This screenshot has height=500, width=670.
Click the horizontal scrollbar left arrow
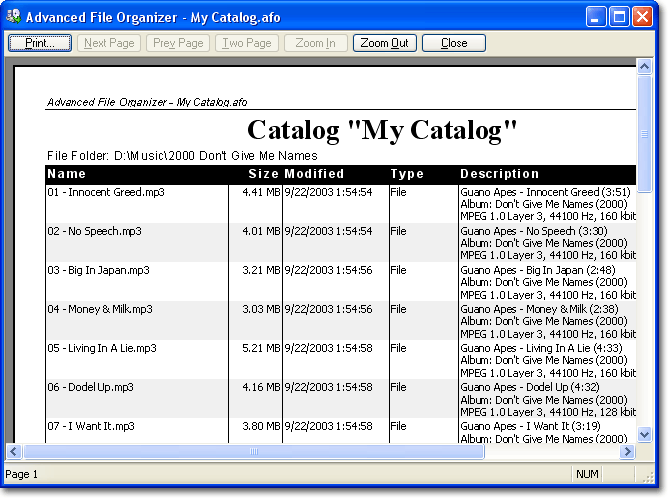pyautogui.click(x=14, y=452)
